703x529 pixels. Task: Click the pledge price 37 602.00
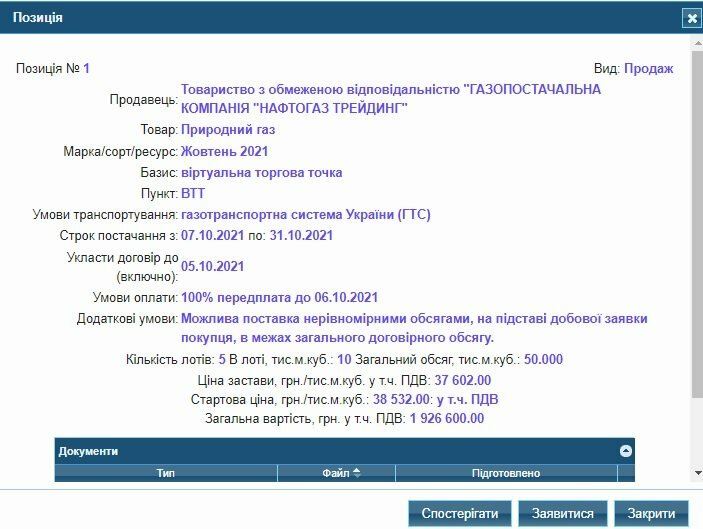463,380
